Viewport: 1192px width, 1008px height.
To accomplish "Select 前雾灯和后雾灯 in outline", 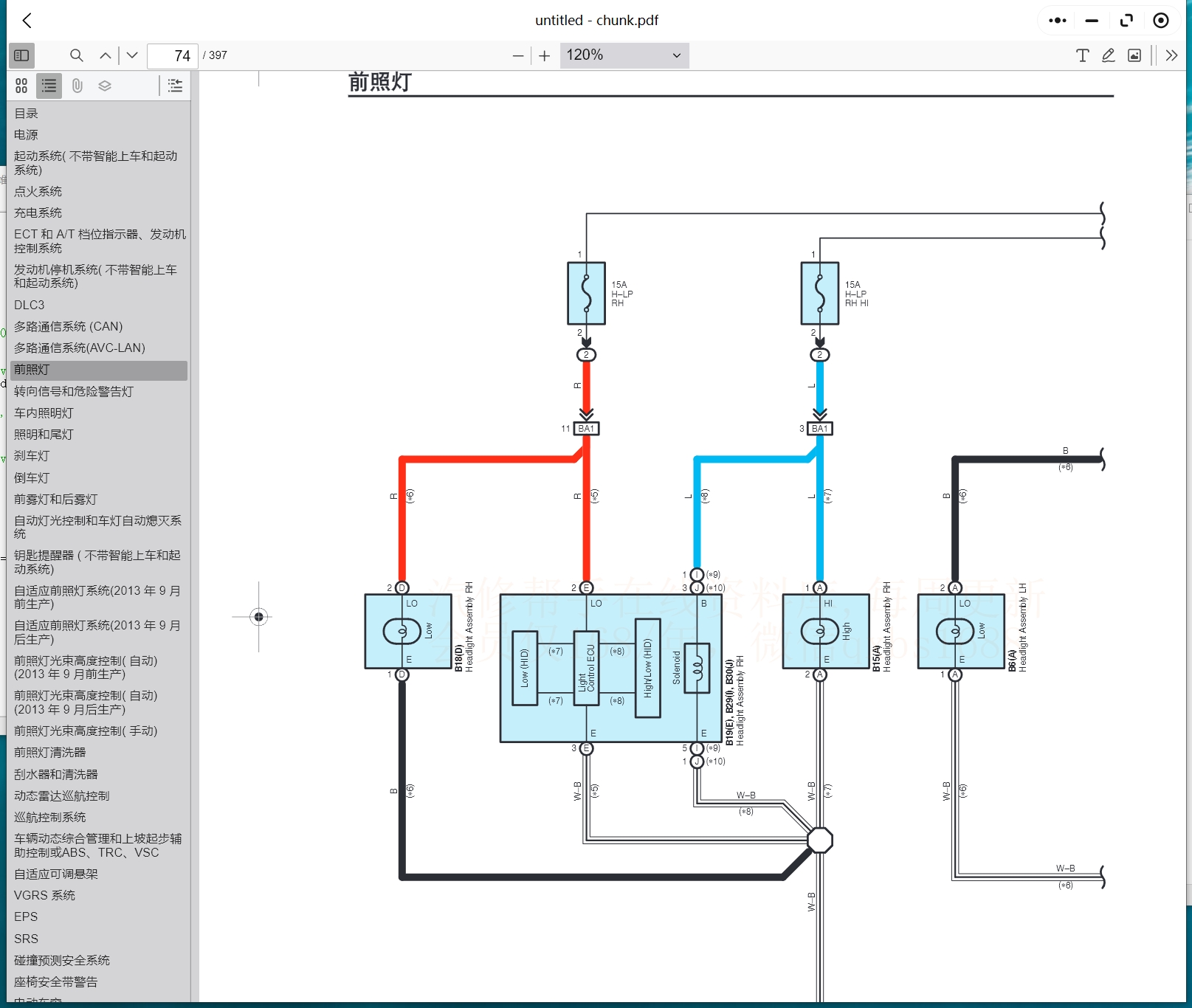I will click(x=56, y=500).
